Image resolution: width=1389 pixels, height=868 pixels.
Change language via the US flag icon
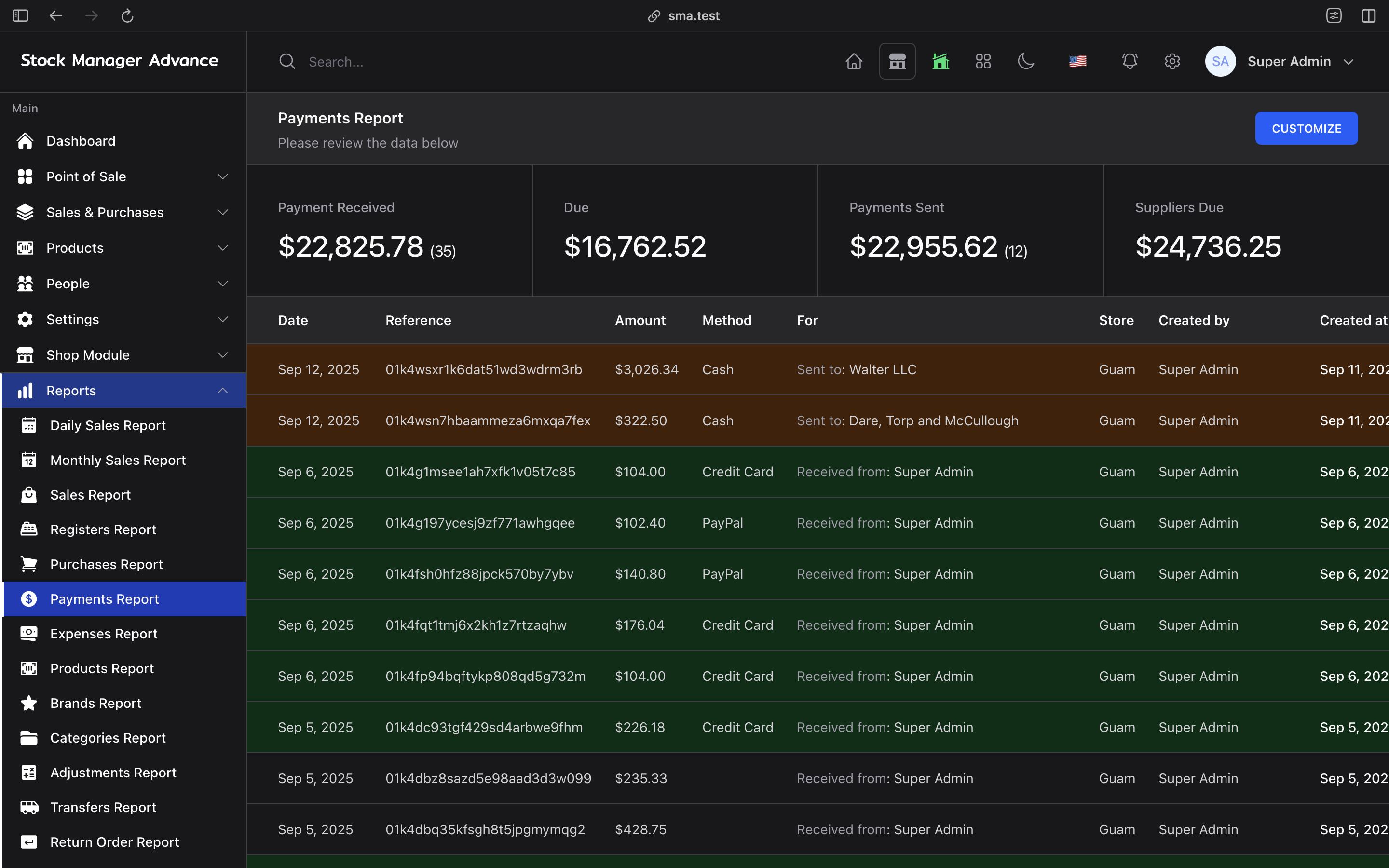click(x=1077, y=61)
